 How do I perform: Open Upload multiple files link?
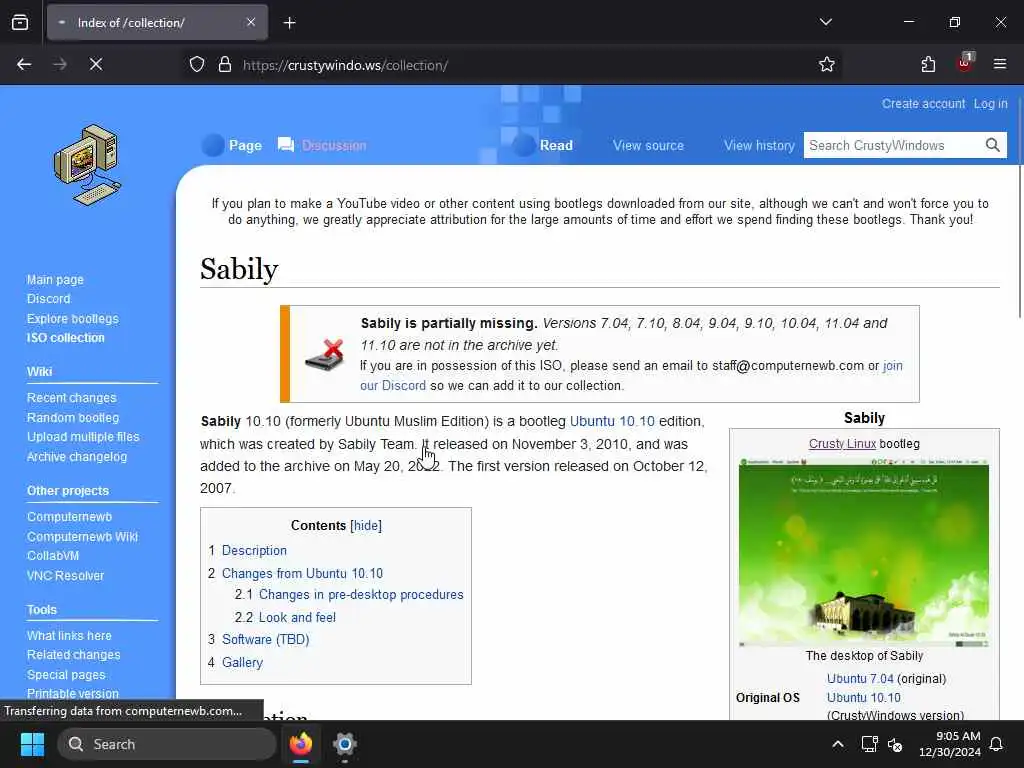pos(83,437)
